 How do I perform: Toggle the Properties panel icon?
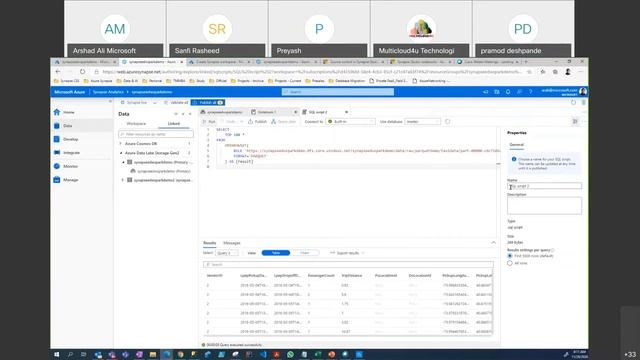(x=575, y=122)
